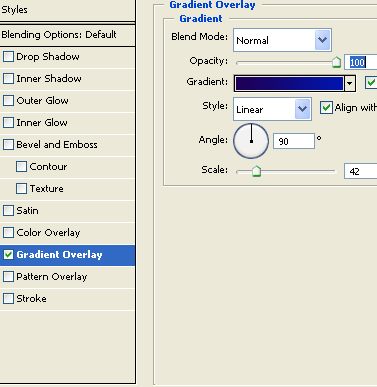The height and width of the screenshot is (387, 377).
Task: Enable the Drop Shadow checkbox
Action: coord(8,57)
